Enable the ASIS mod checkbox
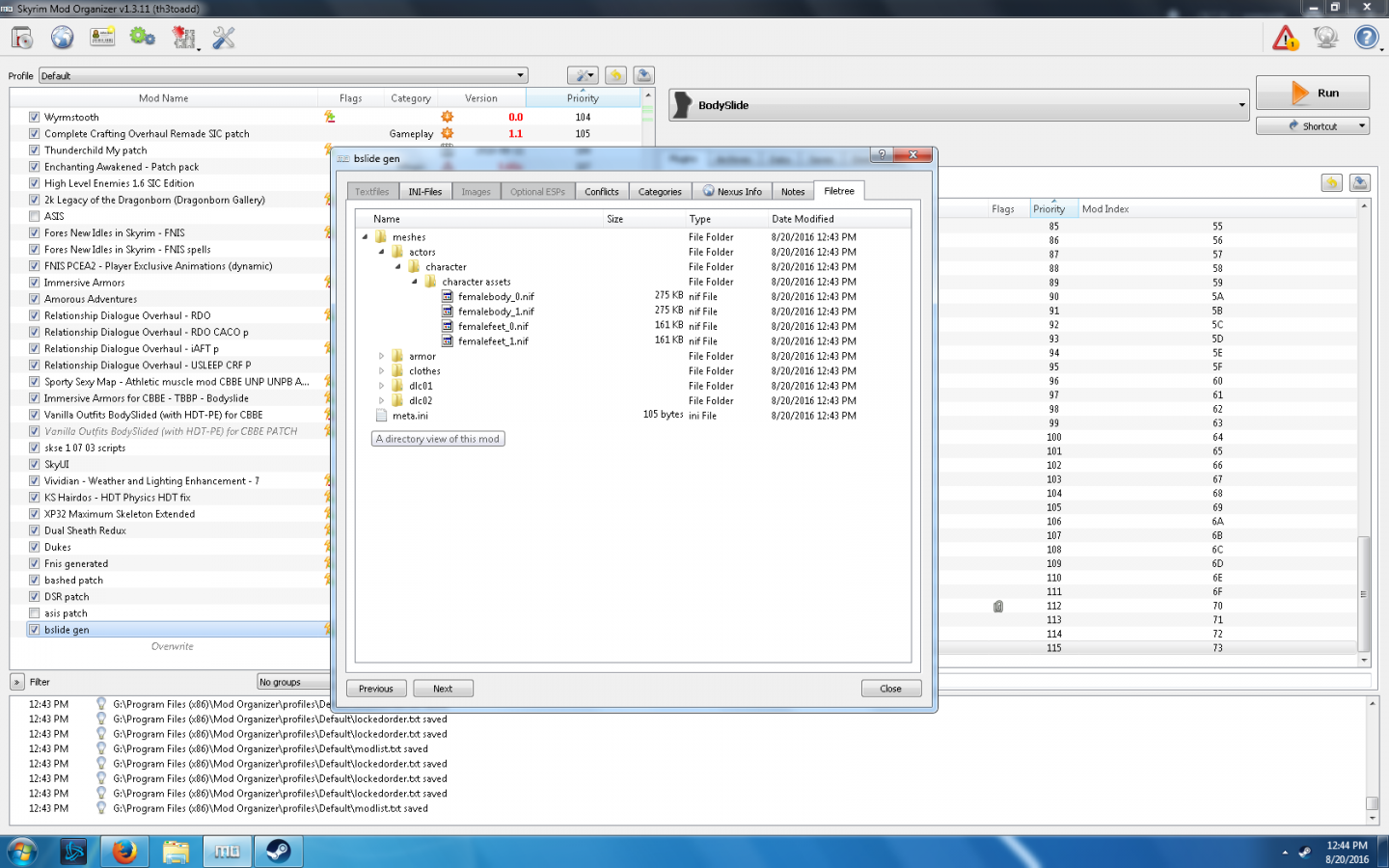Image resolution: width=1389 pixels, height=868 pixels. tap(34, 216)
